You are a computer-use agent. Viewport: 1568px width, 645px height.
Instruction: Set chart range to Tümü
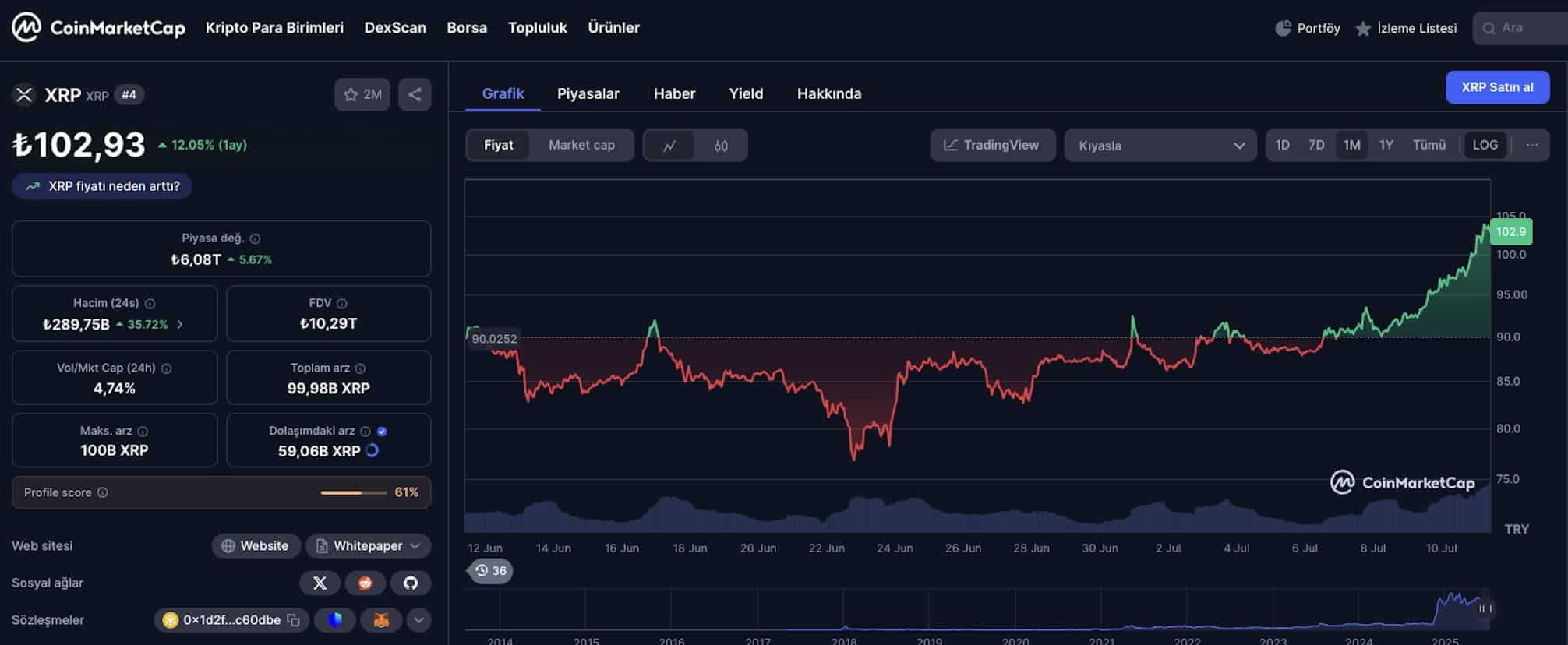pyautogui.click(x=1429, y=145)
